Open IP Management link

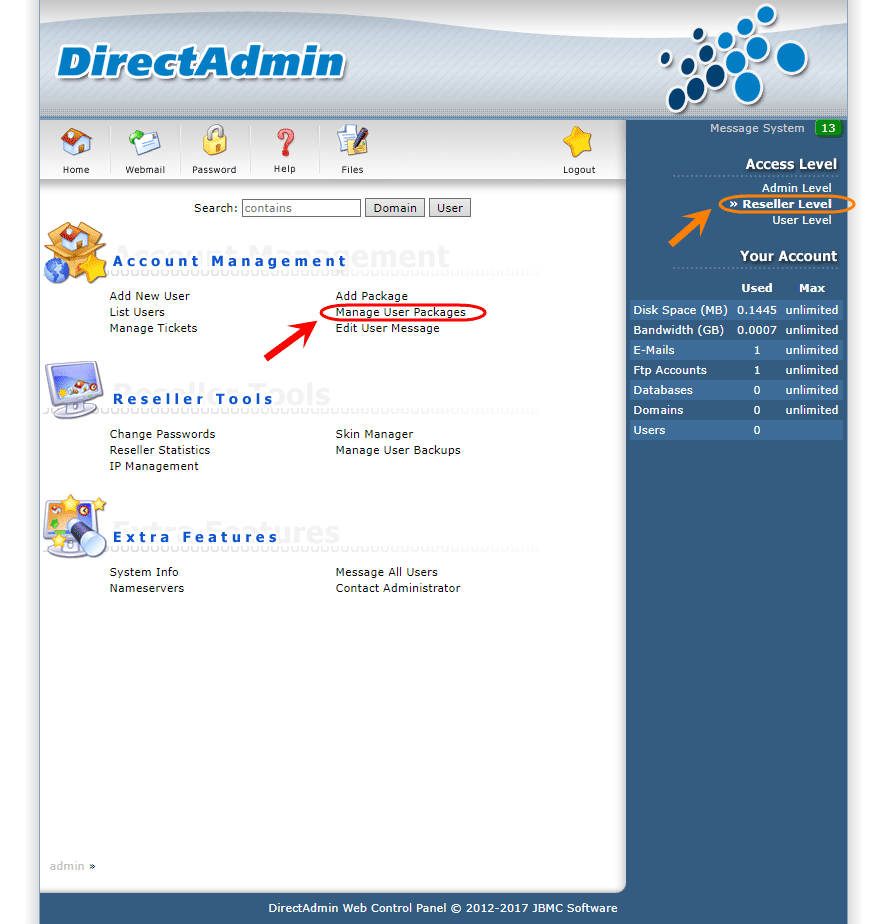(154, 466)
